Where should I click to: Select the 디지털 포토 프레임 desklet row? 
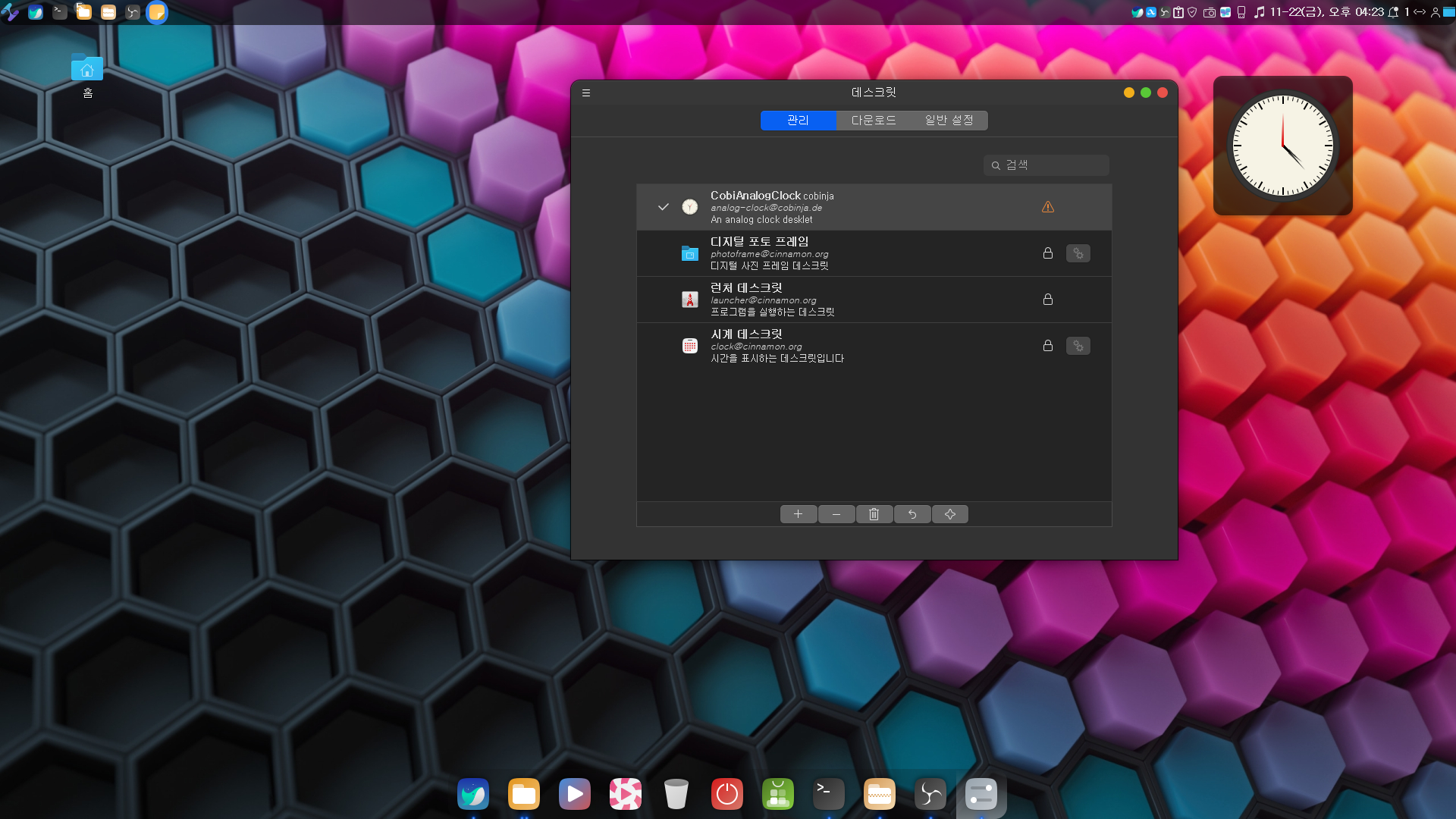[x=874, y=253]
